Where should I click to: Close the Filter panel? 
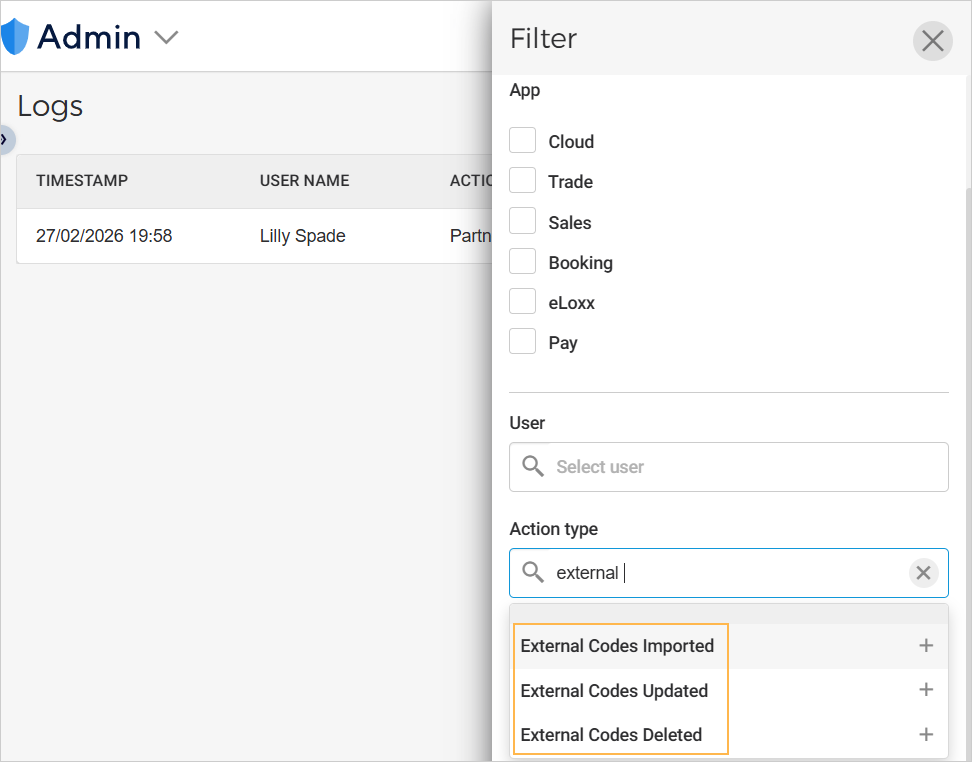click(932, 41)
